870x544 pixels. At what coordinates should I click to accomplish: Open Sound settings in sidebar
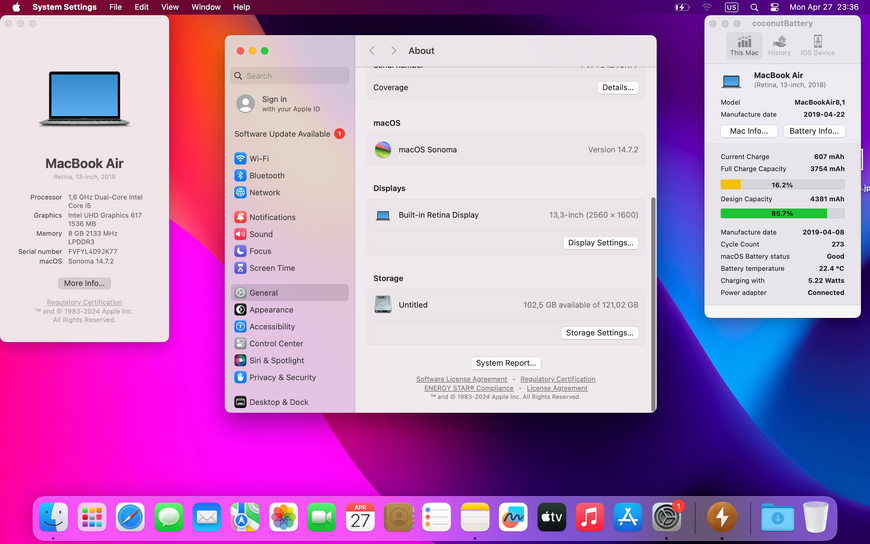tap(290, 234)
